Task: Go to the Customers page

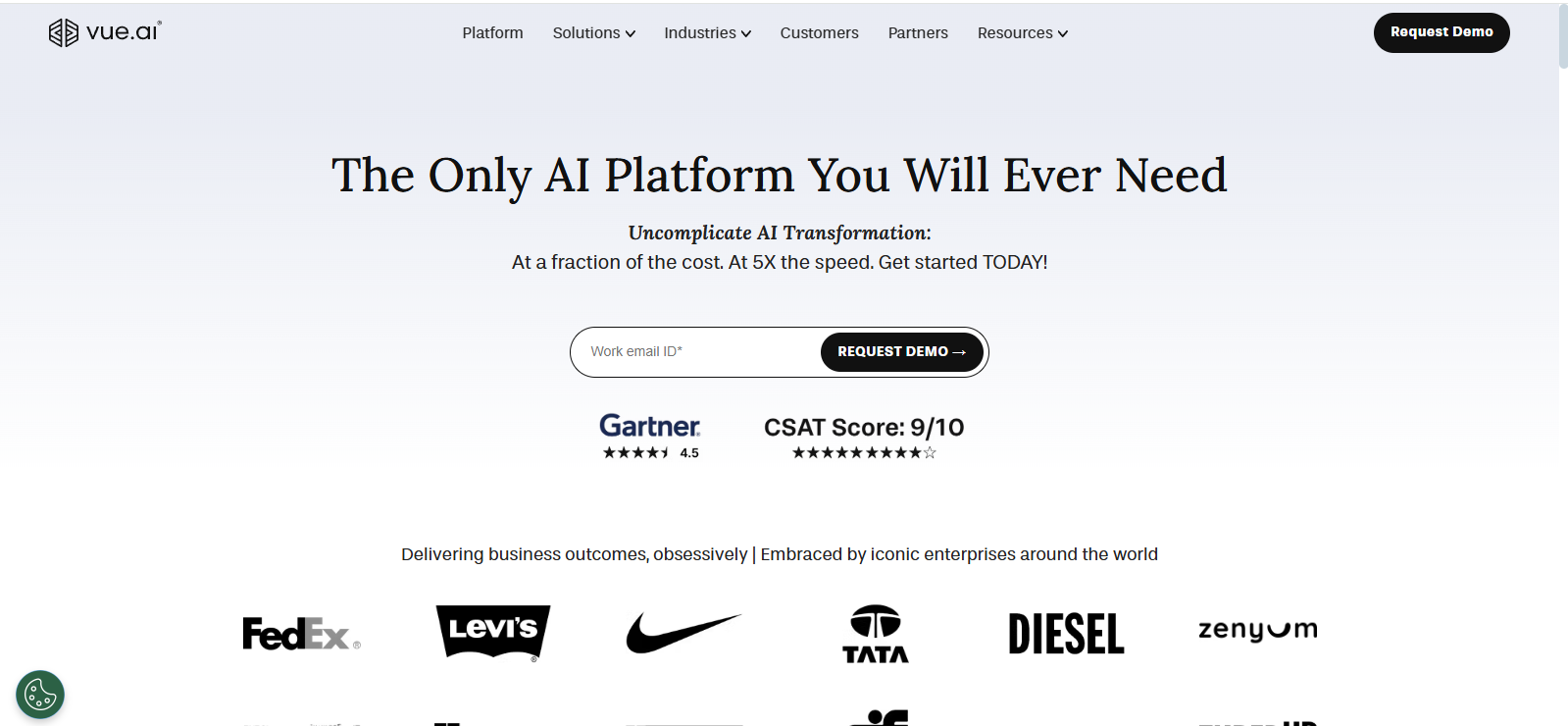Action: (x=819, y=32)
